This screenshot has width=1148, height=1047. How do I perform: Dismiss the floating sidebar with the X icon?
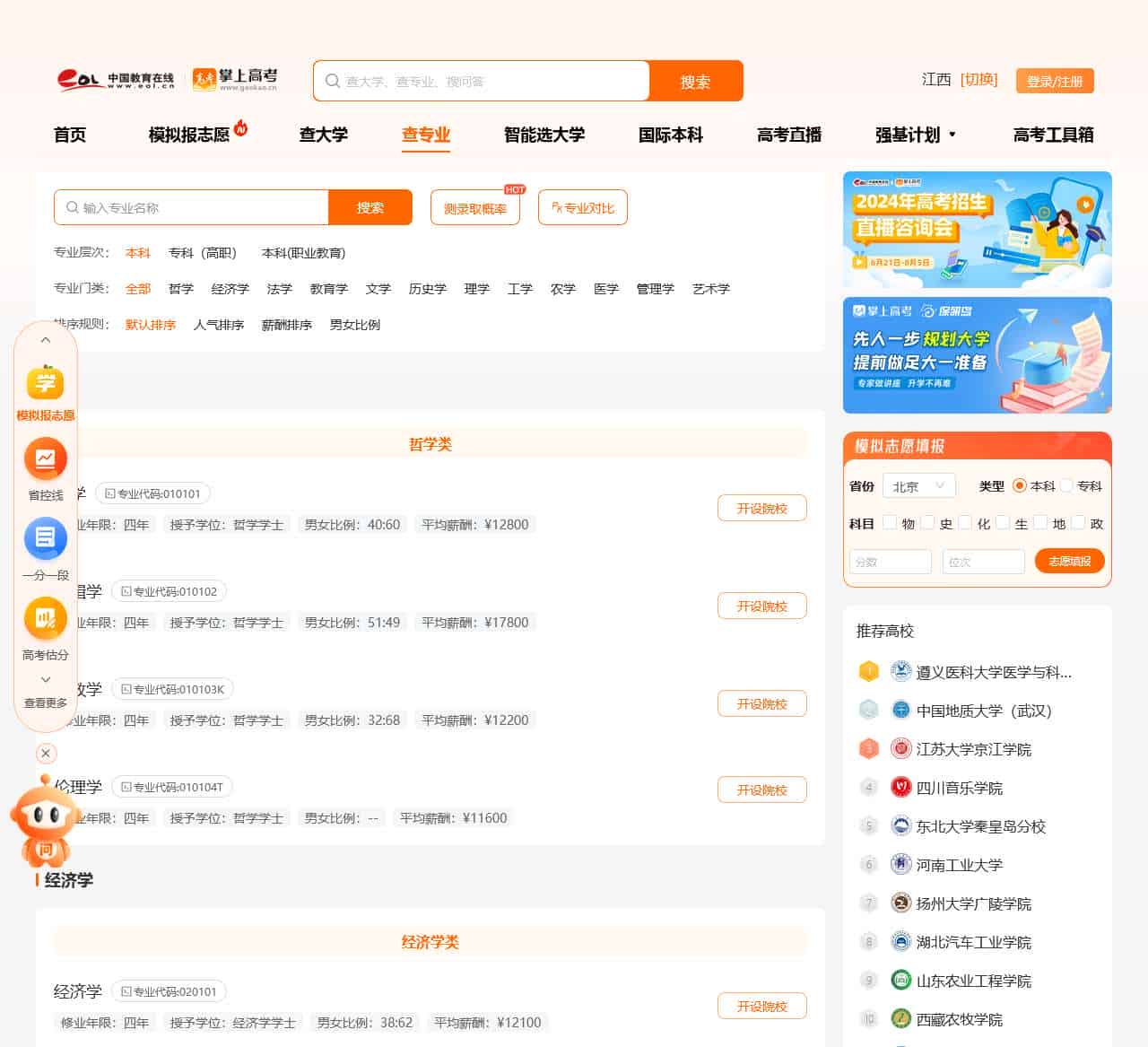[46, 754]
